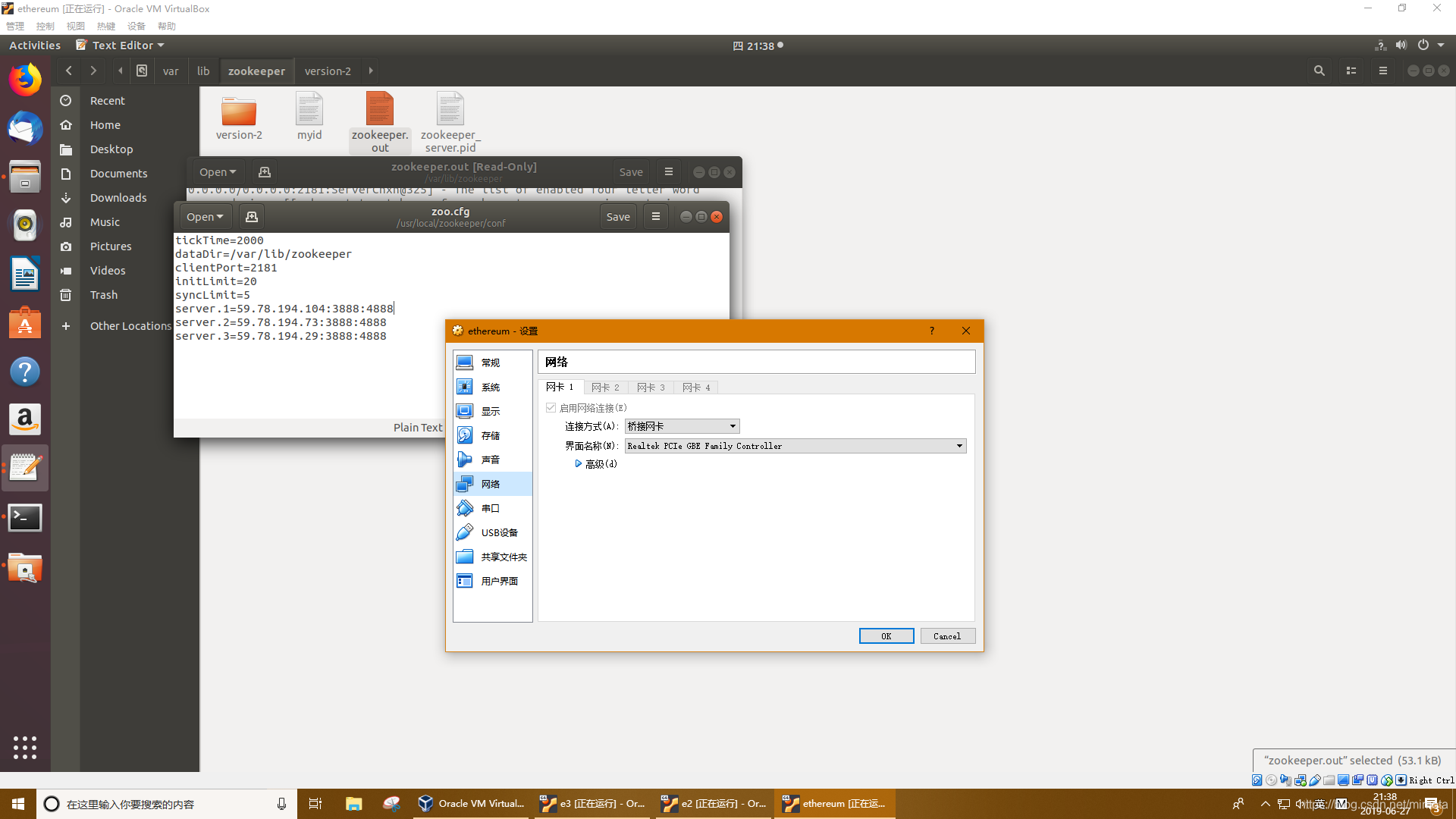This screenshot has width=1456, height=819.
Task: Toggle Enable Network Adapter checkbox
Action: [551, 408]
